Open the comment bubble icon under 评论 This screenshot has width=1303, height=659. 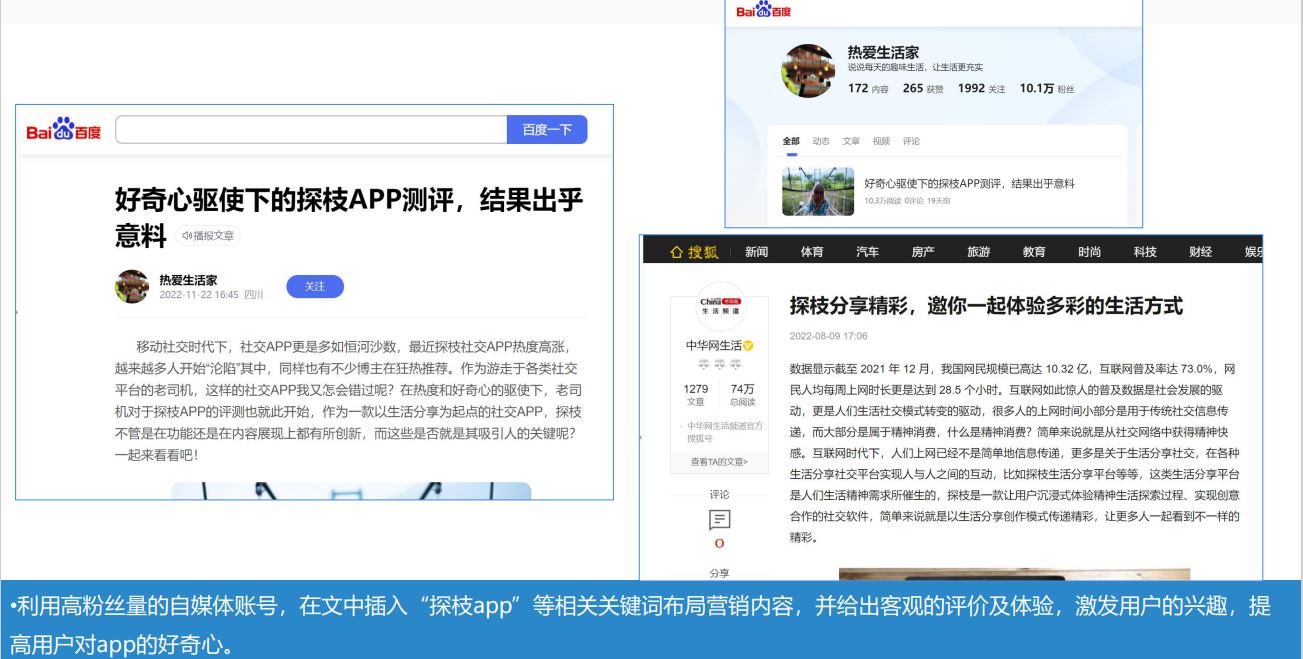coord(718,519)
